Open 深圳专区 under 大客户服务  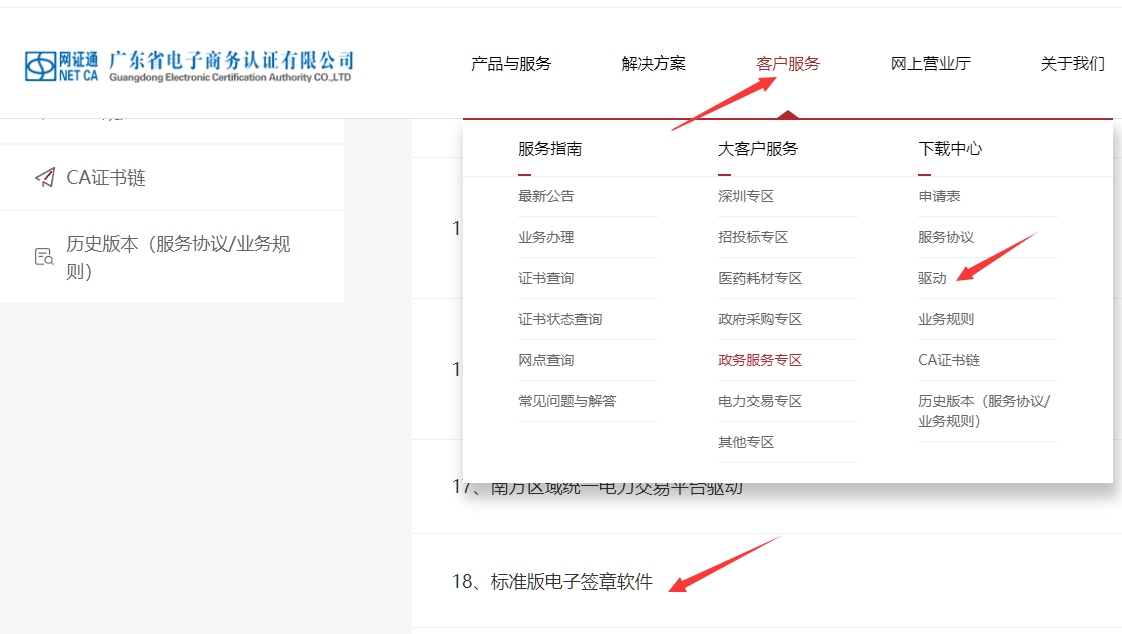pos(746,196)
